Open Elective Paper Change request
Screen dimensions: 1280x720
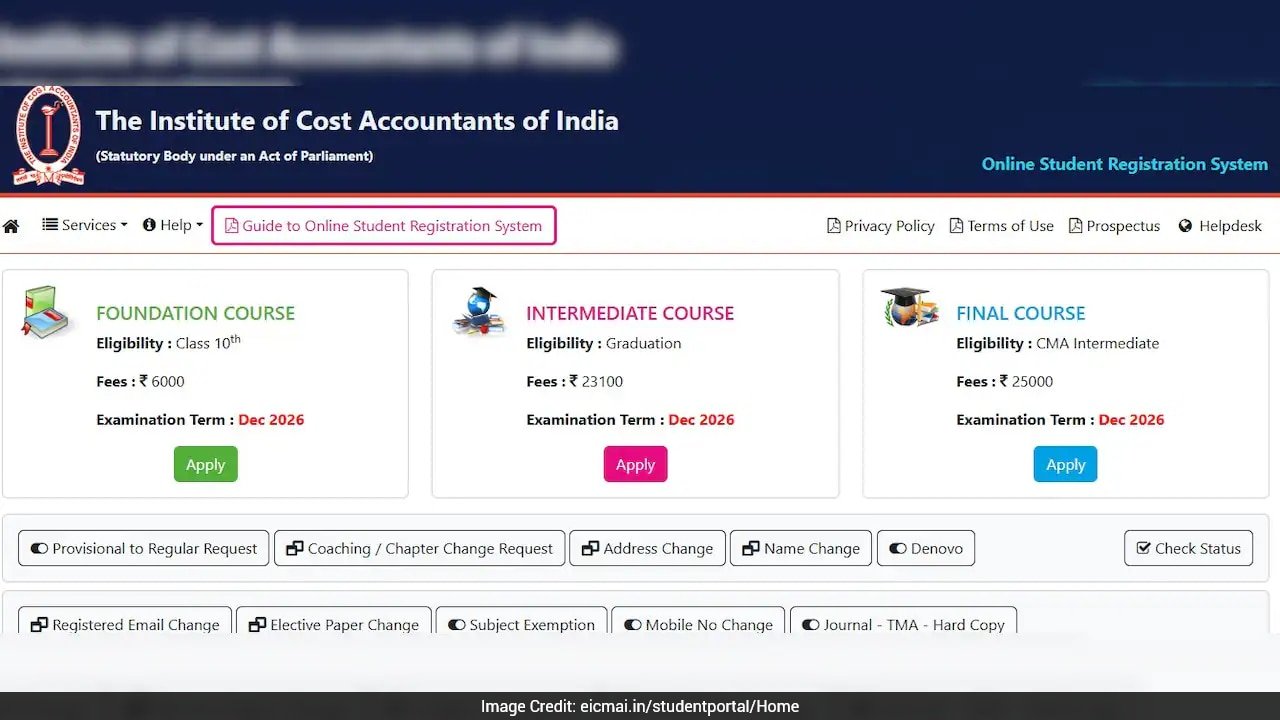[334, 621]
